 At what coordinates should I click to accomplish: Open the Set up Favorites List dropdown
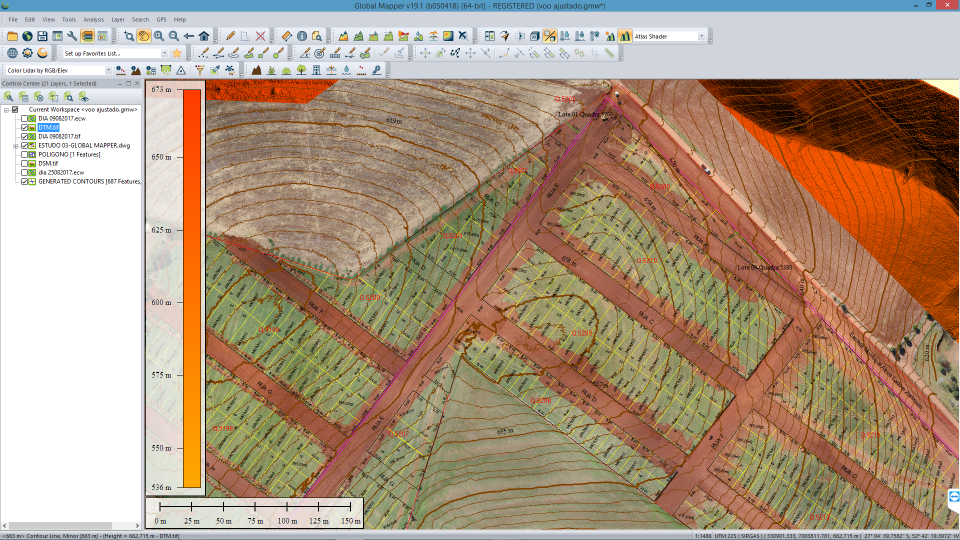pos(164,53)
